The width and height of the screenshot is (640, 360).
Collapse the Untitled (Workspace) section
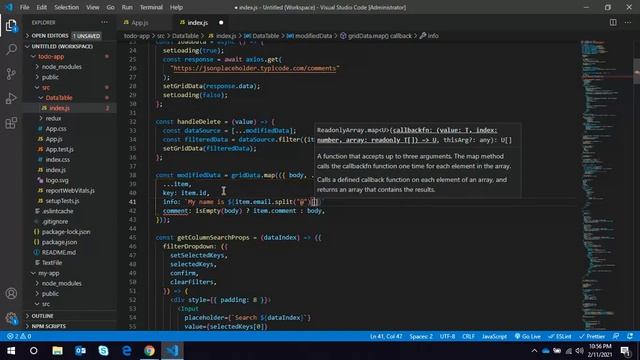pos(69,47)
